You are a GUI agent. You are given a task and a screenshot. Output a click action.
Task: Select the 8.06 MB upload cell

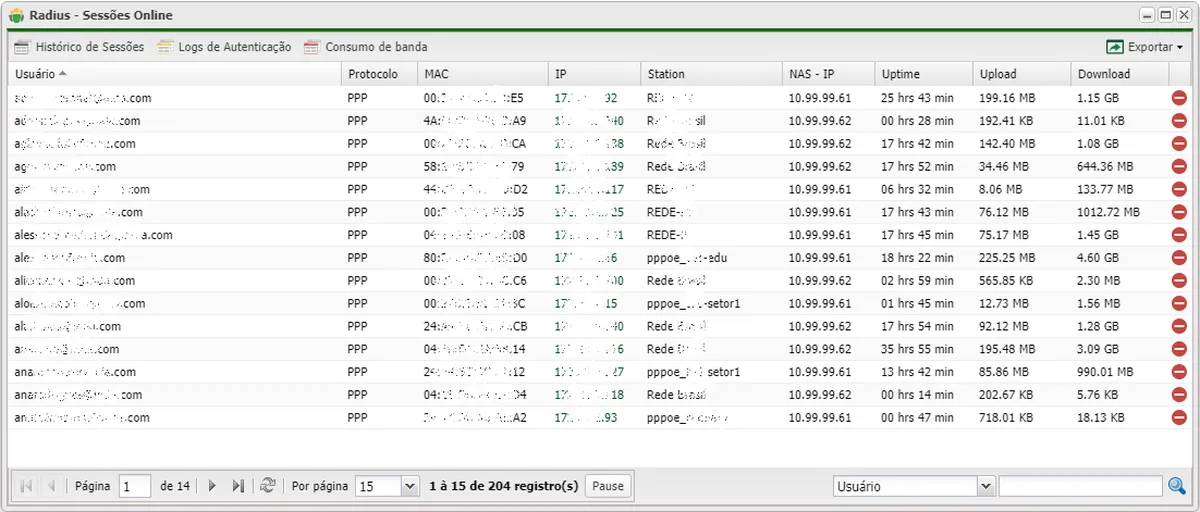tap(1021, 190)
